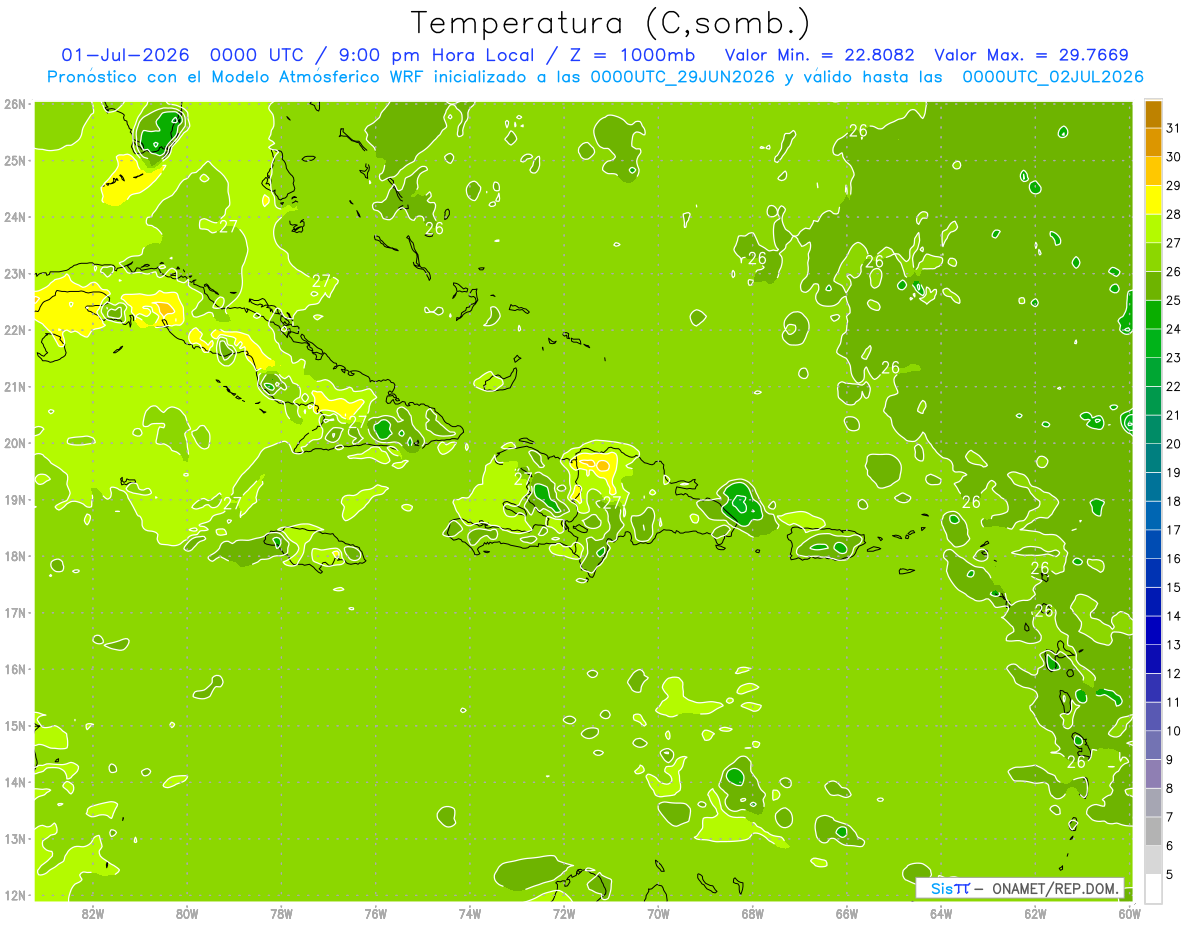Click the 14N latitude axis label

coord(15,782)
